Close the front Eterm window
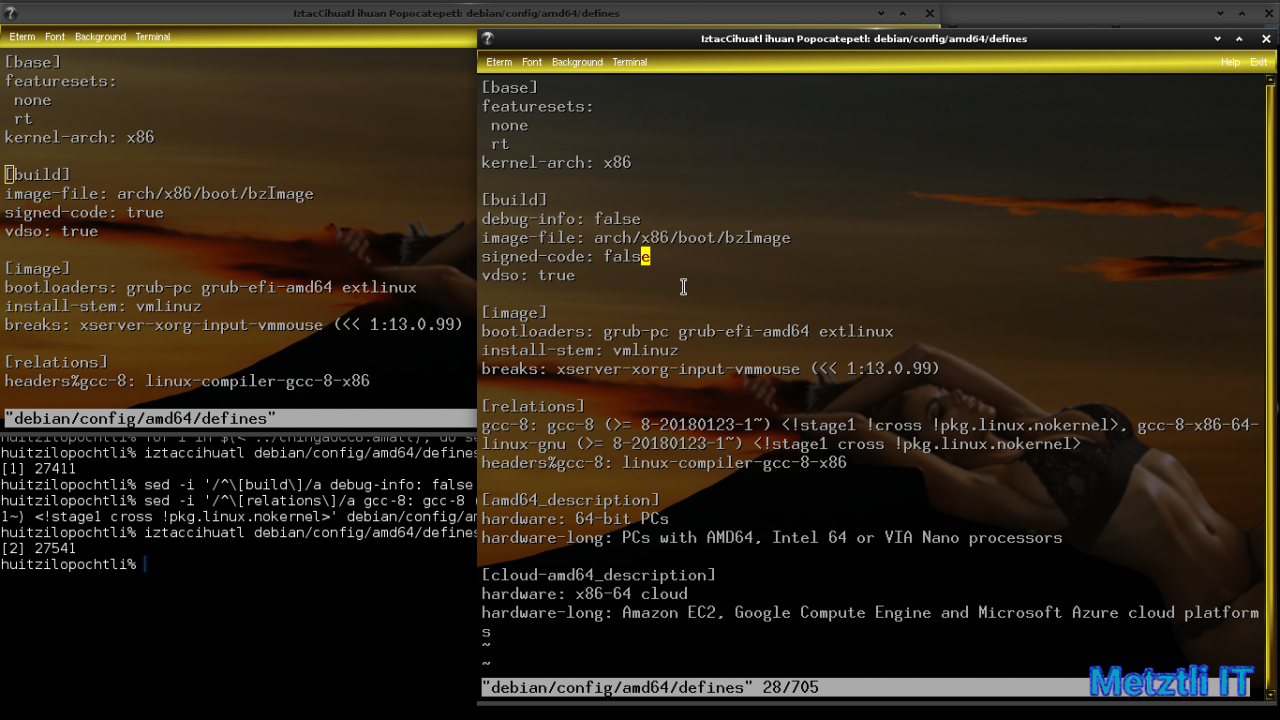Screen dimensions: 1280x720 (x=1266, y=39)
